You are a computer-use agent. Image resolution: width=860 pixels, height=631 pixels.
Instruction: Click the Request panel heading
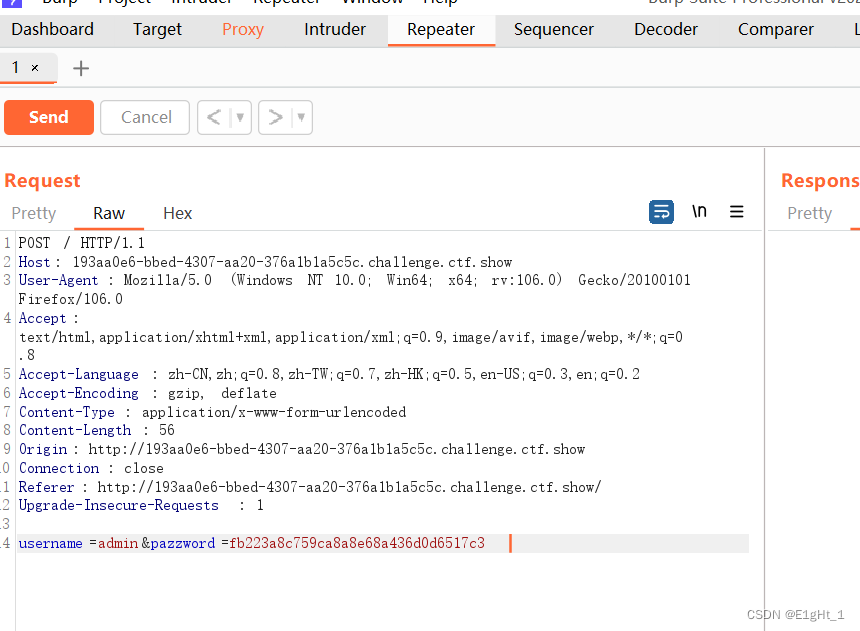pyautogui.click(x=42, y=181)
